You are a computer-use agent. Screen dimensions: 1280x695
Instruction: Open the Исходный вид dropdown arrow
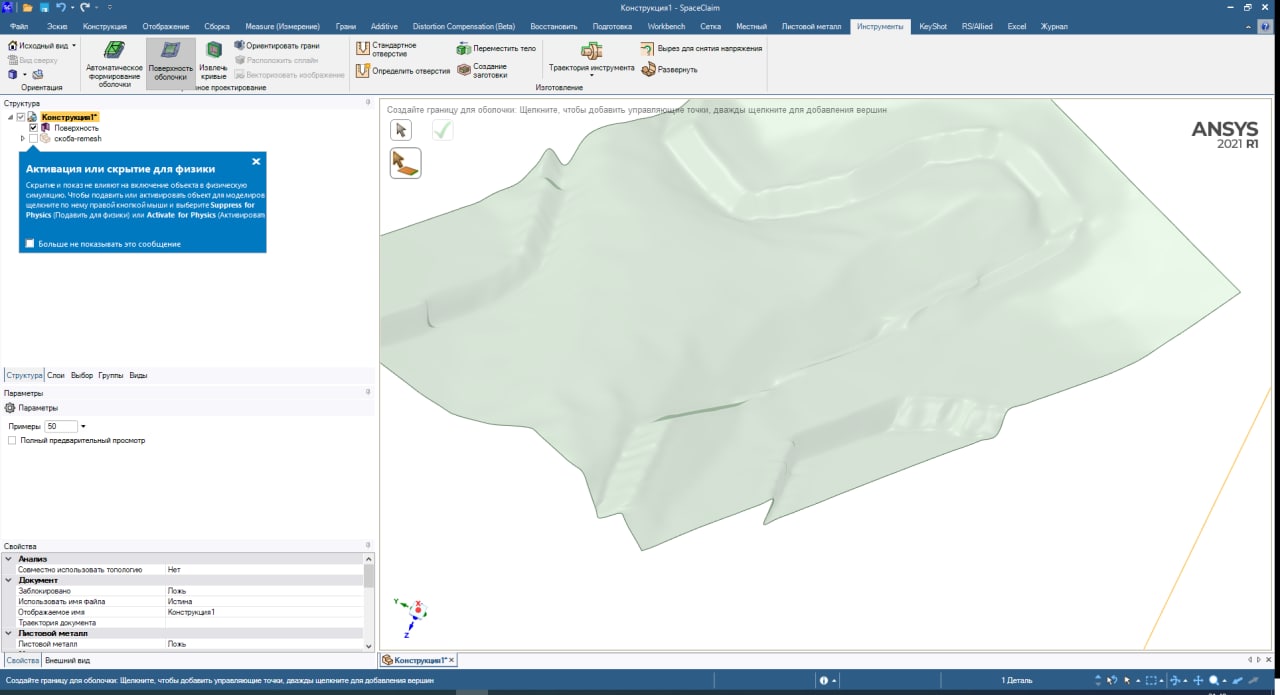(74, 46)
